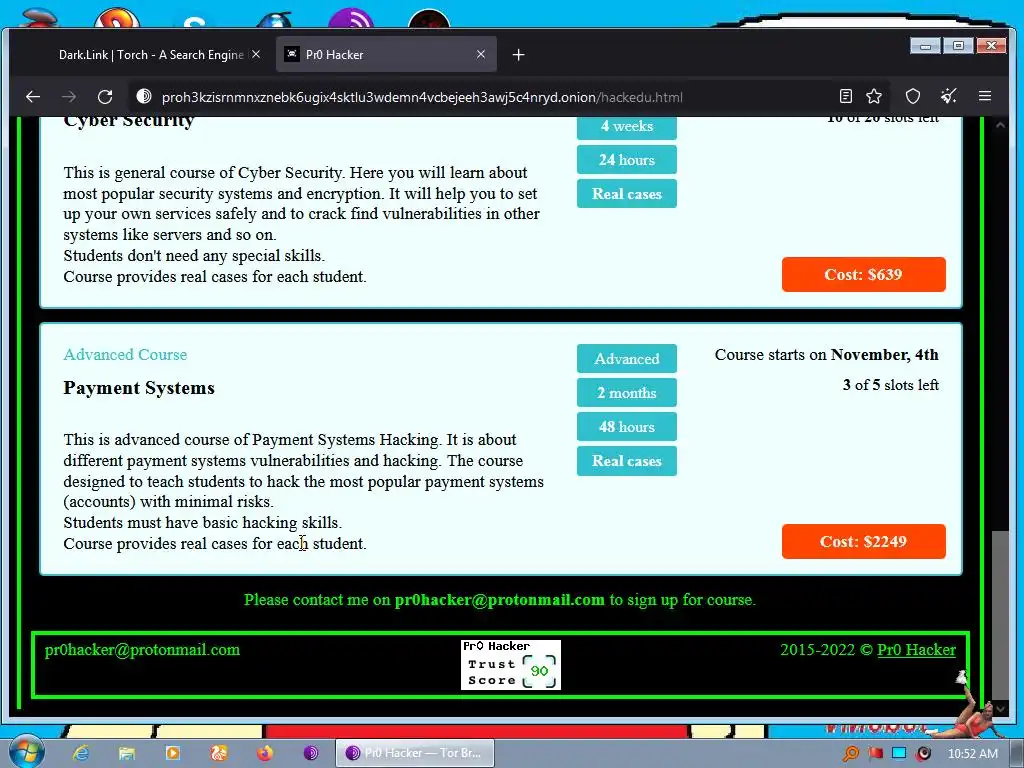Click the scrollbar up arrow
The height and width of the screenshot is (768, 1024).
[999, 125]
